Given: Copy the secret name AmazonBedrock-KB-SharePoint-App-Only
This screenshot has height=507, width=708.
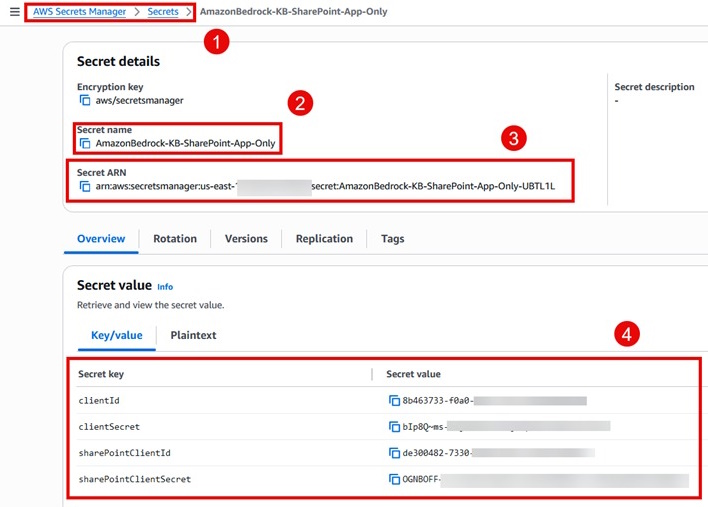Looking at the screenshot, I should tap(85, 143).
